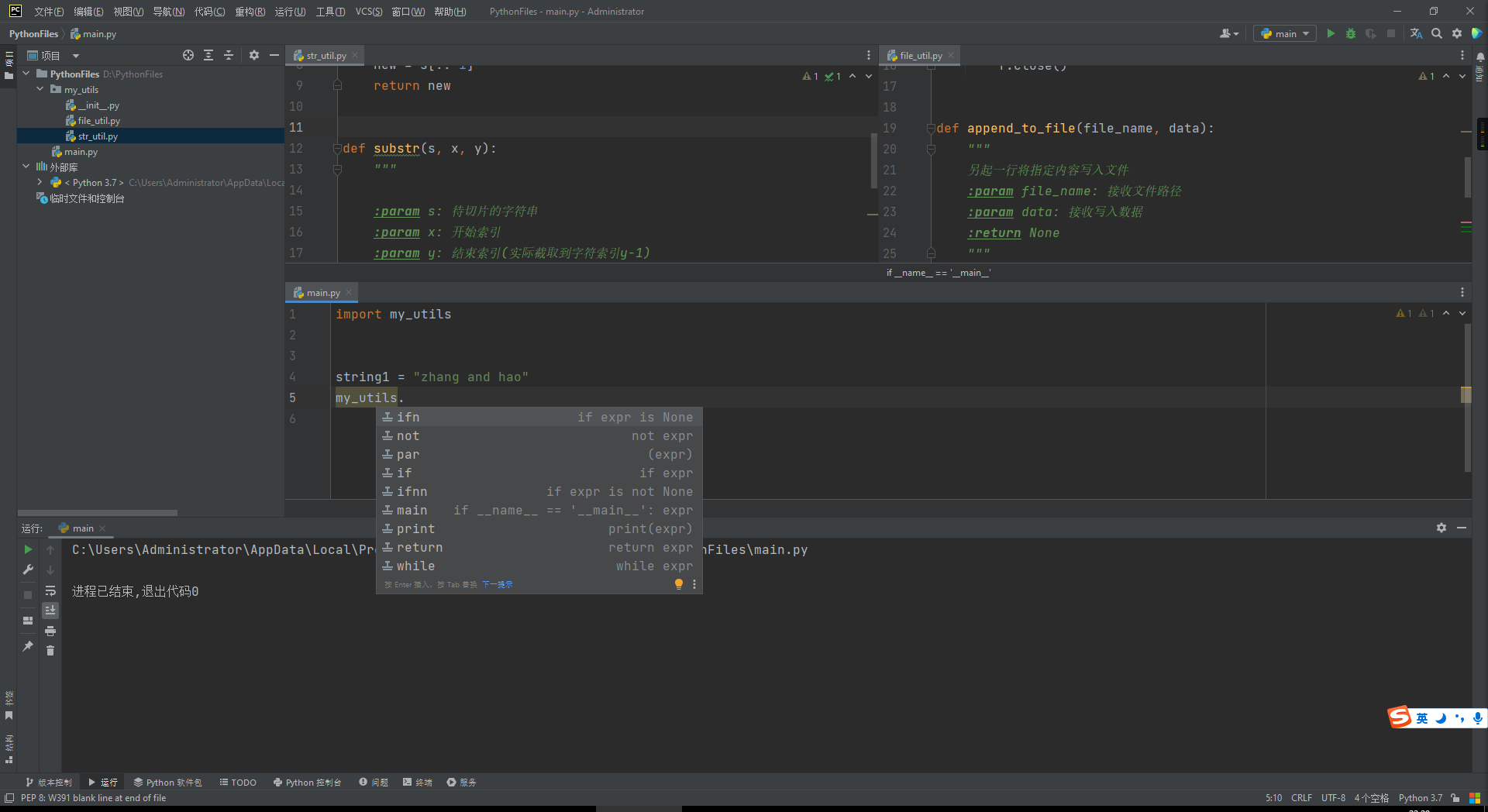Click 下一提示 link in completion popup
The height and width of the screenshot is (812, 1488).
click(498, 585)
